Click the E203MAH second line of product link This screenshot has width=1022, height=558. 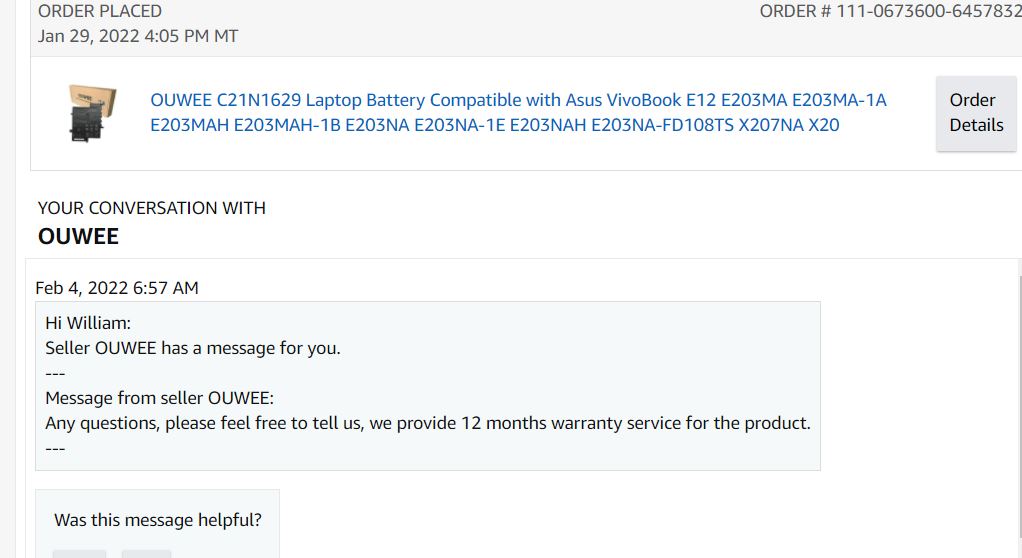coord(495,125)
